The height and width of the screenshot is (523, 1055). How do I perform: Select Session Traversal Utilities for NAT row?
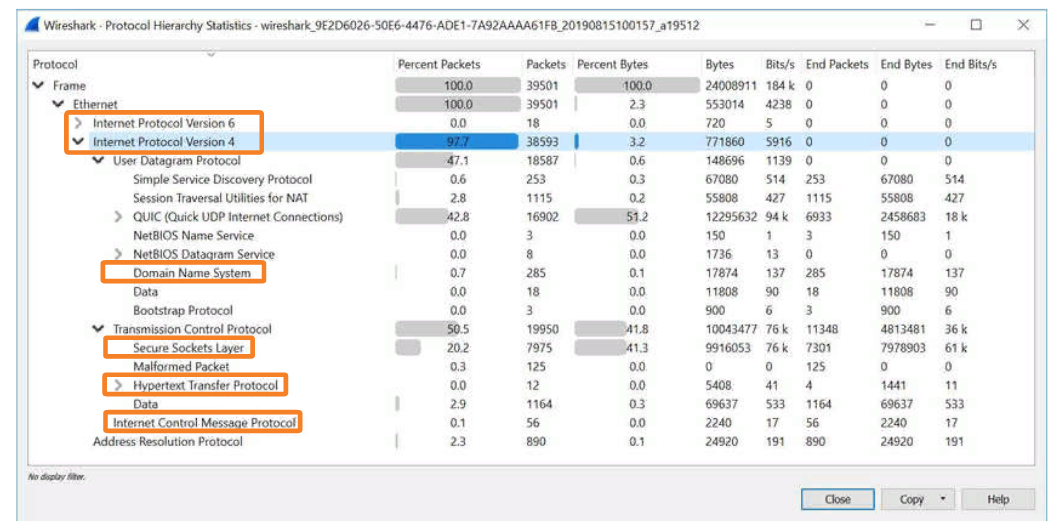530,199
